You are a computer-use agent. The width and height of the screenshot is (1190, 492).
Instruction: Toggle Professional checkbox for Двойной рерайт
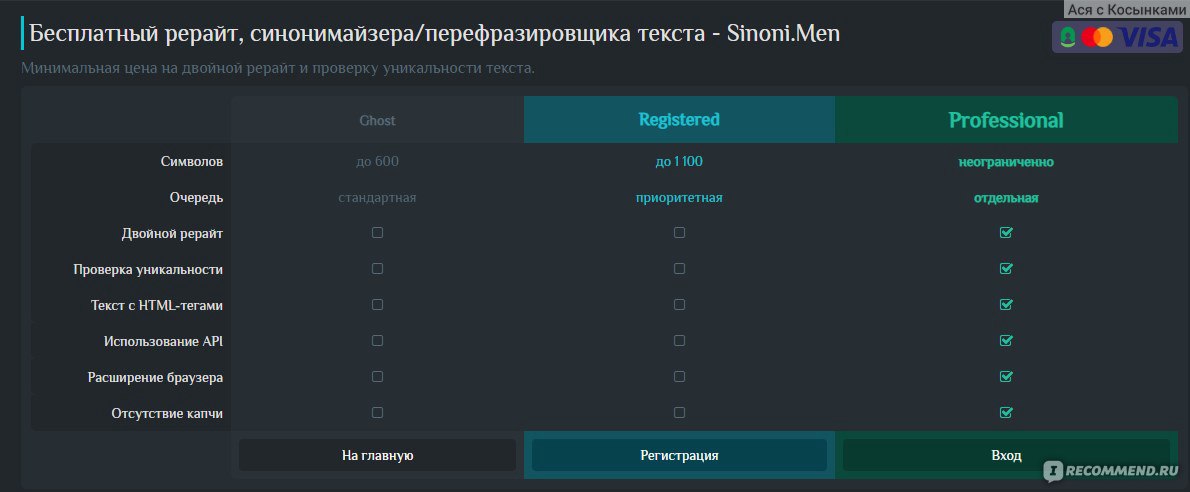(1006, 232)
